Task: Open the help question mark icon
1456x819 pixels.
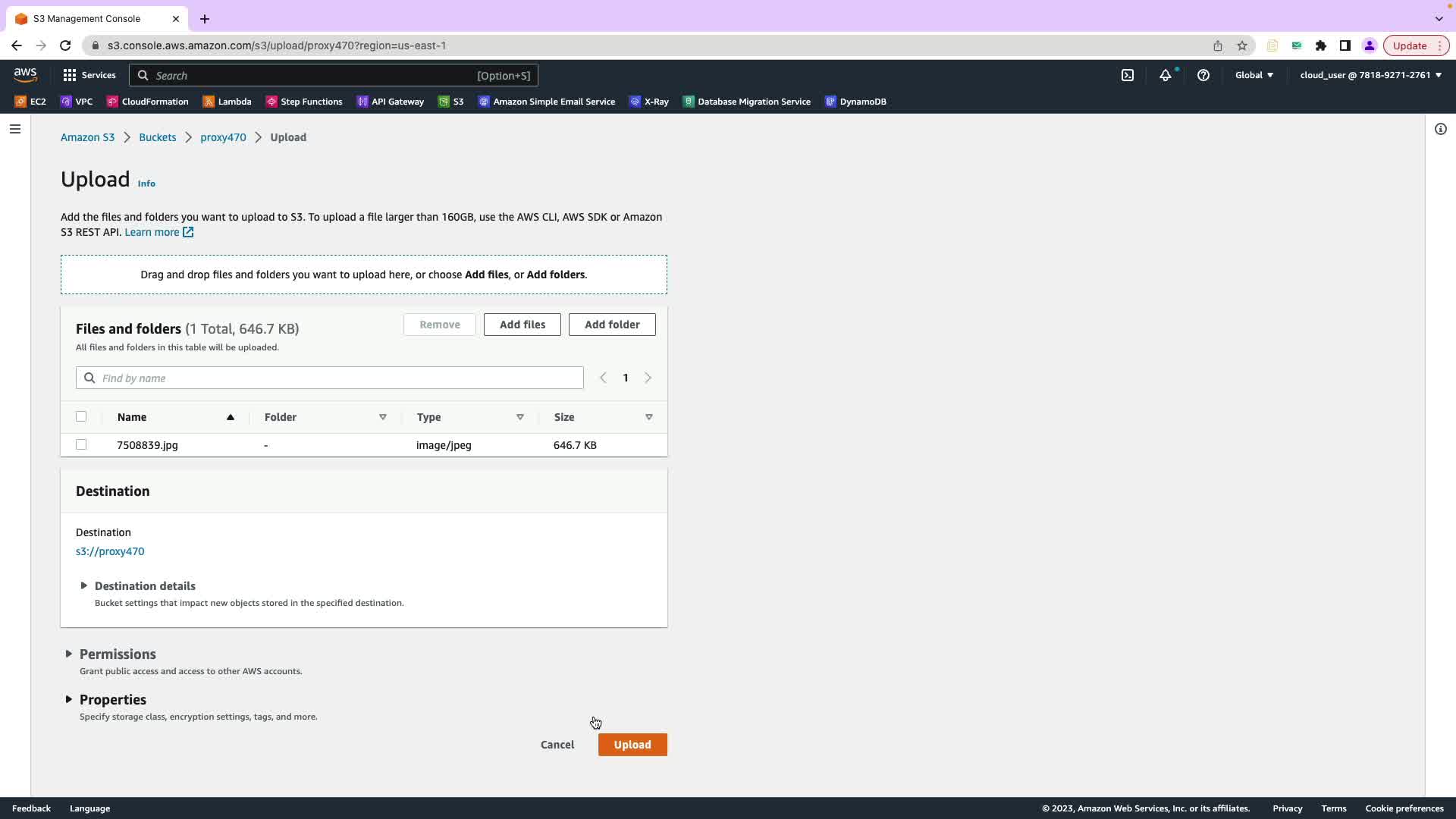Action: pyautogui.click(x=1203, y=75)
